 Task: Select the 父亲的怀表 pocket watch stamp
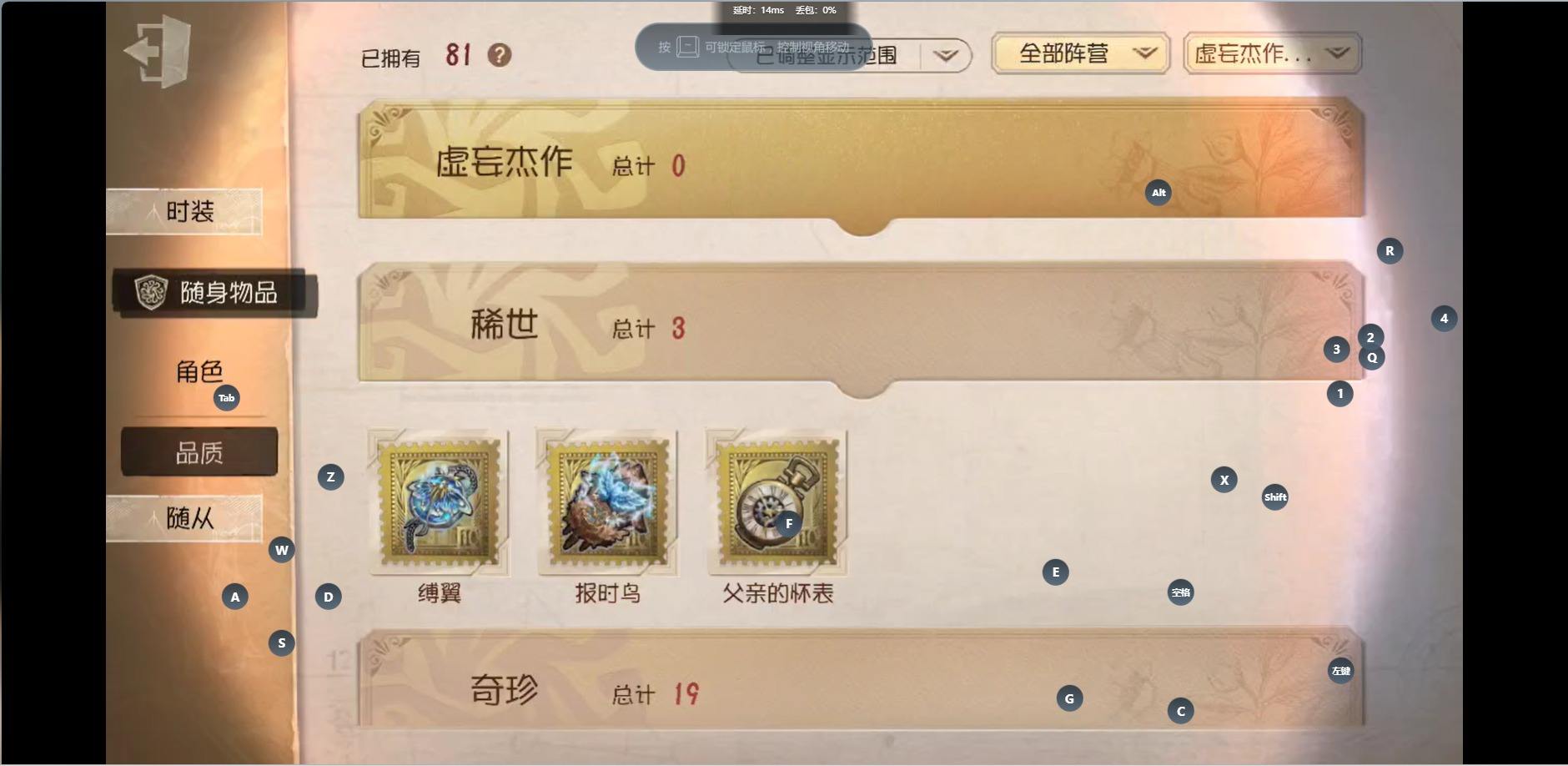(776, 502)
